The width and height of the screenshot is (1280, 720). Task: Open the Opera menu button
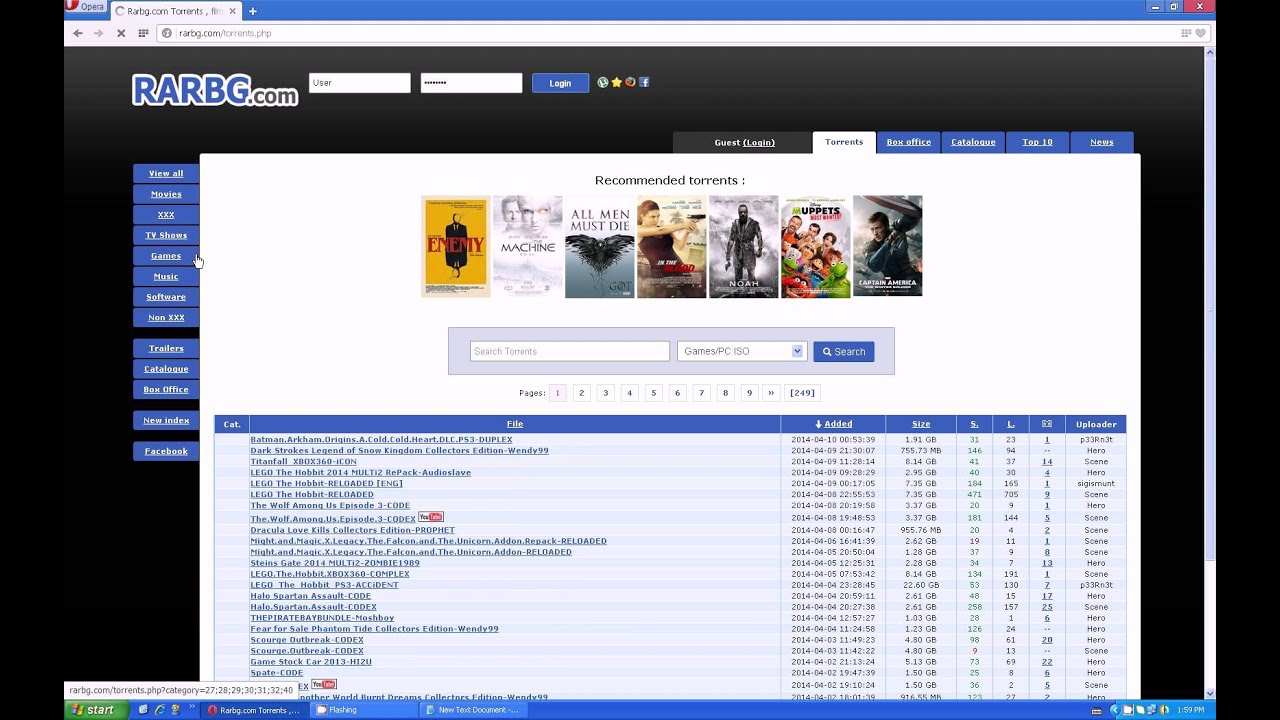(x=86, y=6)
